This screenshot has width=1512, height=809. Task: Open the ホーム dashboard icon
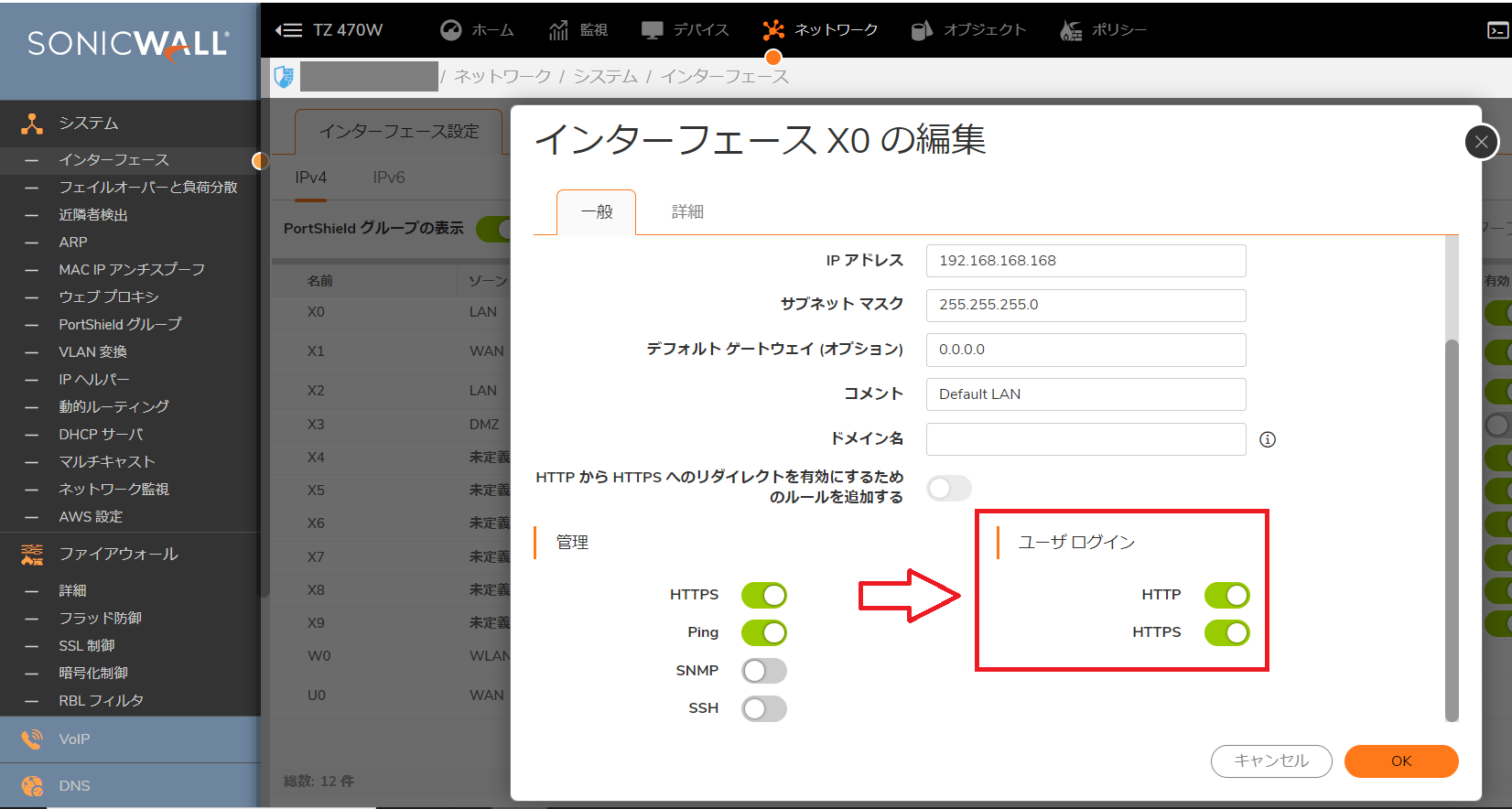(450, 30)
